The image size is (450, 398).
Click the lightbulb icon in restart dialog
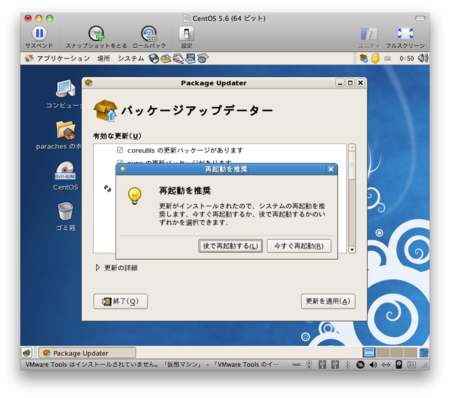pyautogui.click(x=134, y=196)
